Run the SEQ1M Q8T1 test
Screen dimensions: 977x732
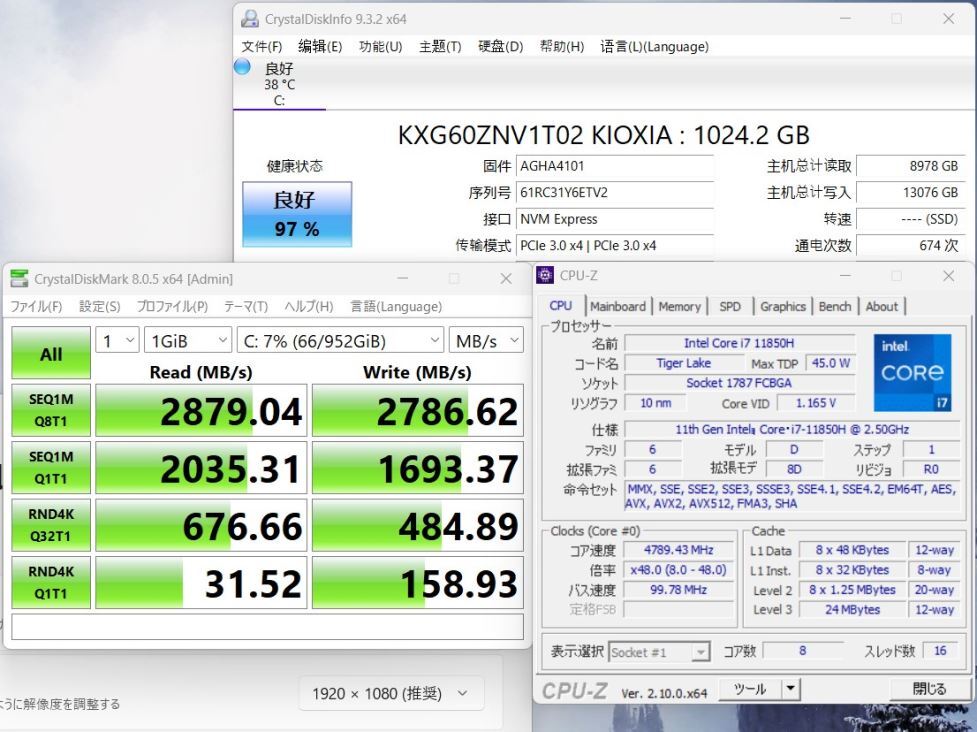pos(51,411)
